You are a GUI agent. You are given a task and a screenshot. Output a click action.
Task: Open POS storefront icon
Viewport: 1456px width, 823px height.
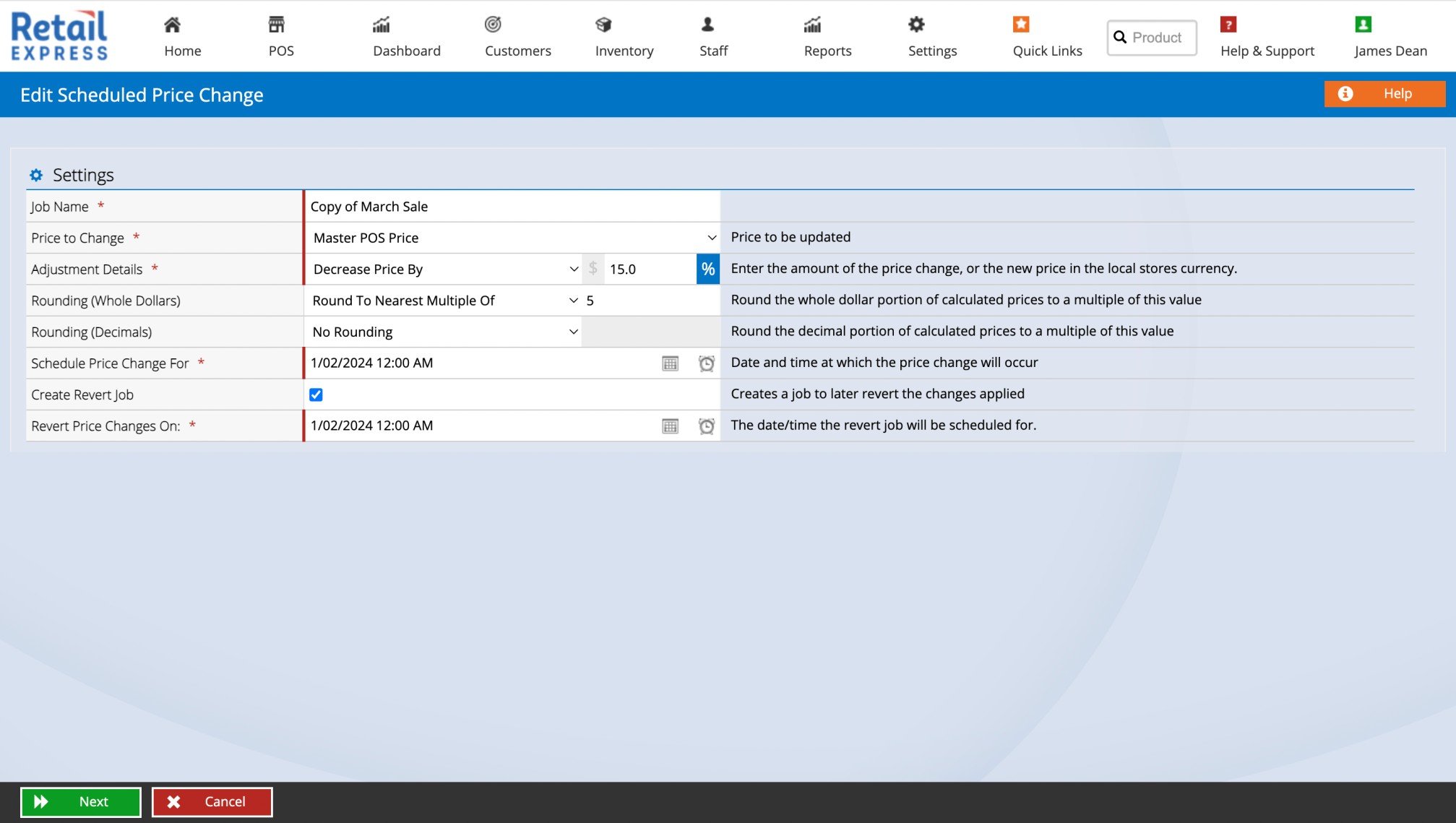tap(277, 25)
